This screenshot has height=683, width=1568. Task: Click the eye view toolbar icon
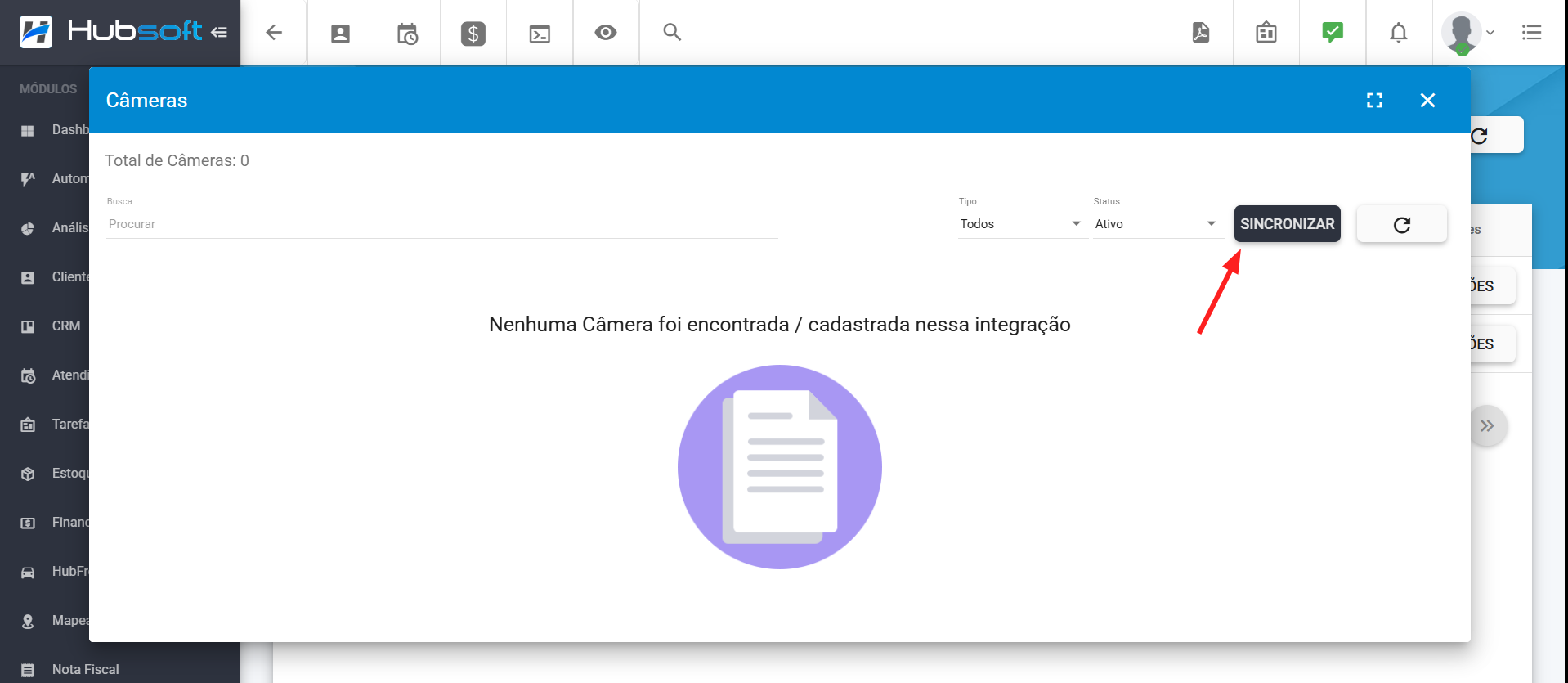(x=606, y=33)
